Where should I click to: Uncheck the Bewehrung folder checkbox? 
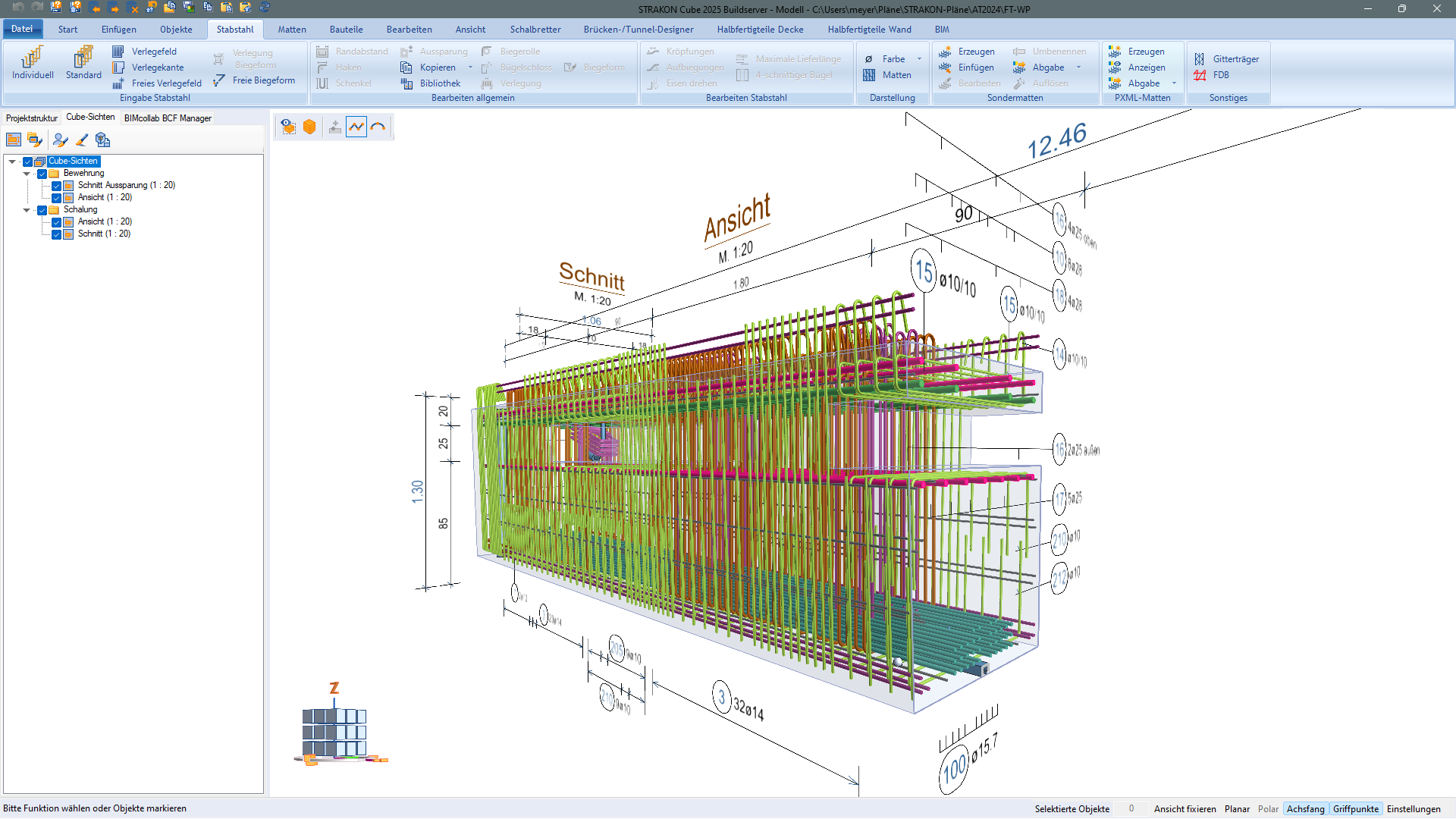point(42,174)
